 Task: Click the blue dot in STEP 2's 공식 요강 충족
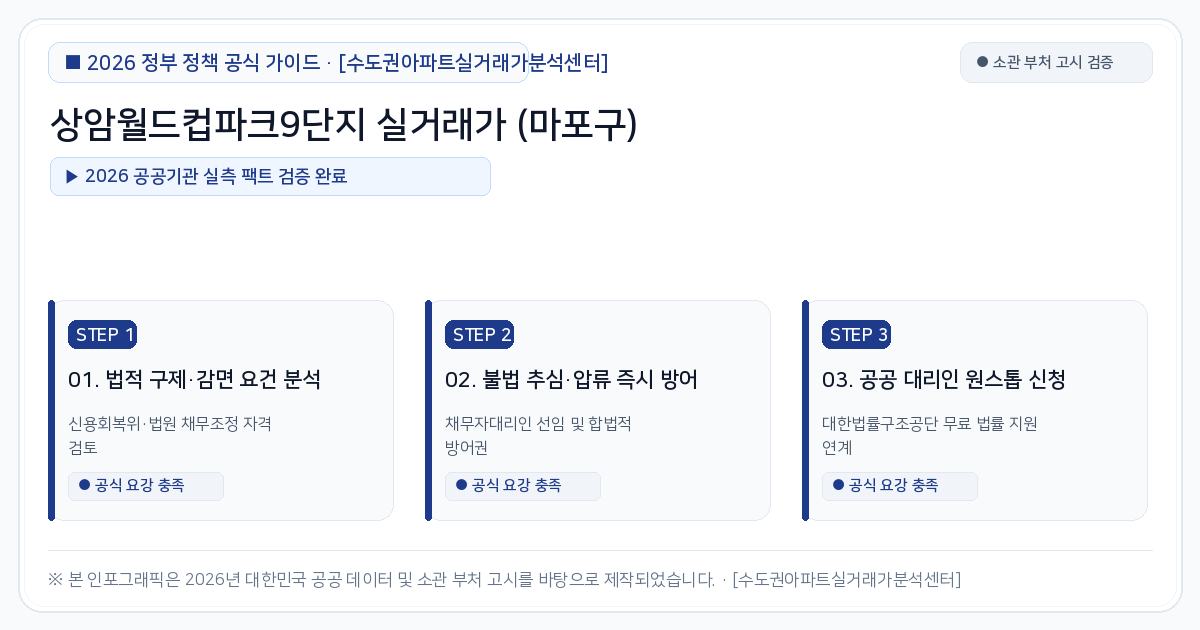(x=461, y=485)
